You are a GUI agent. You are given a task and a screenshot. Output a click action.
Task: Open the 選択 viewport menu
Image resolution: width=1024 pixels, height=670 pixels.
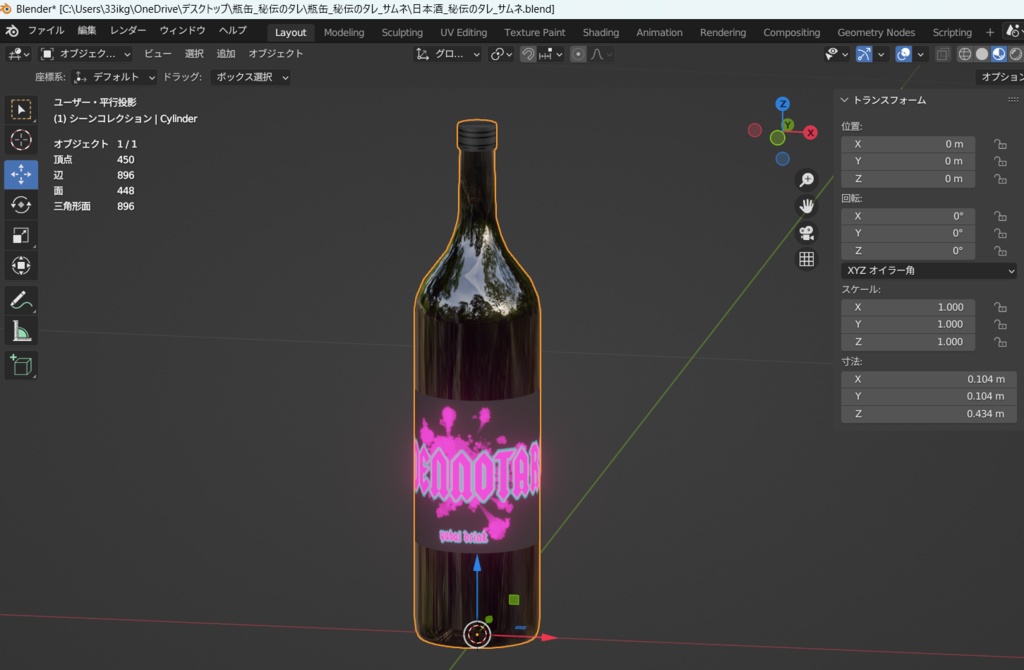(194, 54)
